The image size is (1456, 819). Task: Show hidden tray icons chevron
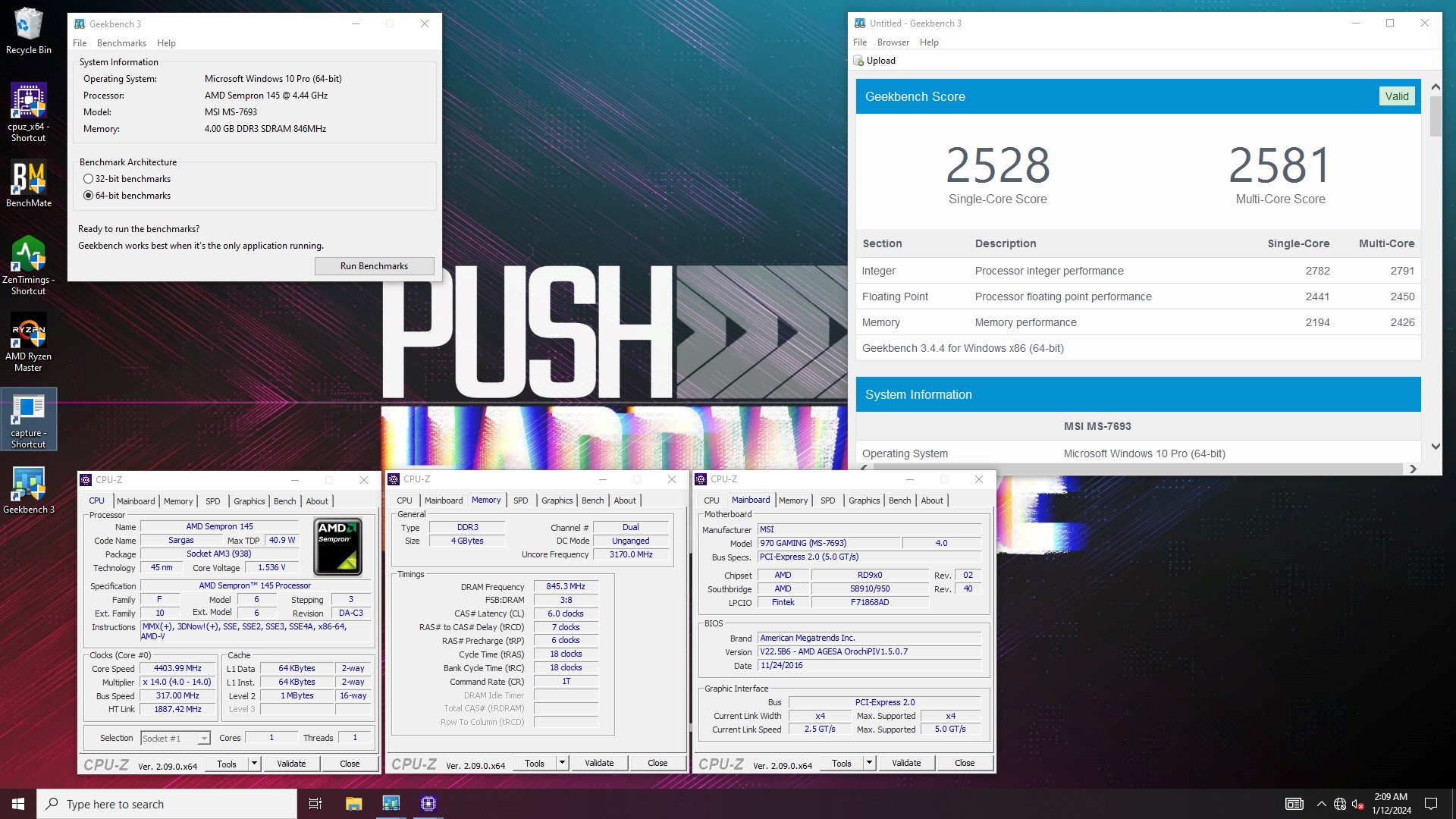tap(1321, 804)
